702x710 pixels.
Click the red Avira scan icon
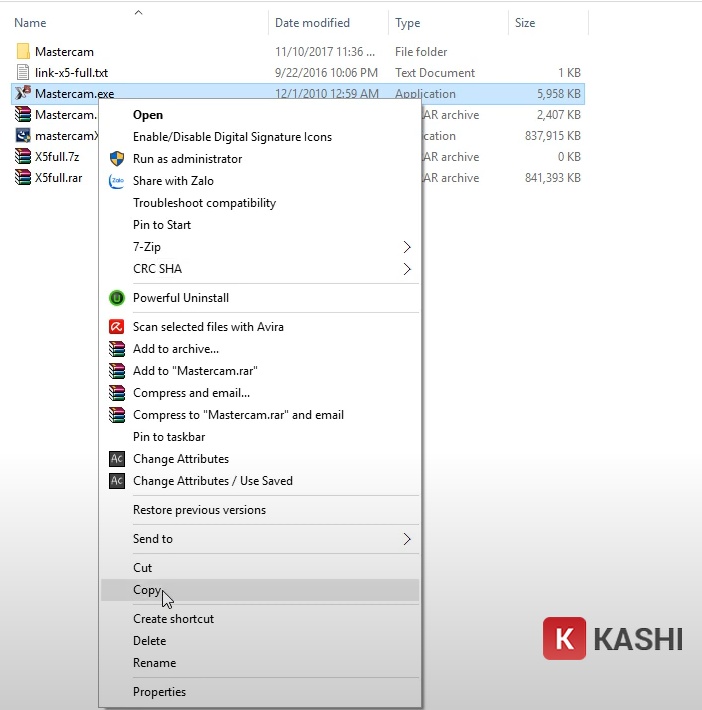116,326
